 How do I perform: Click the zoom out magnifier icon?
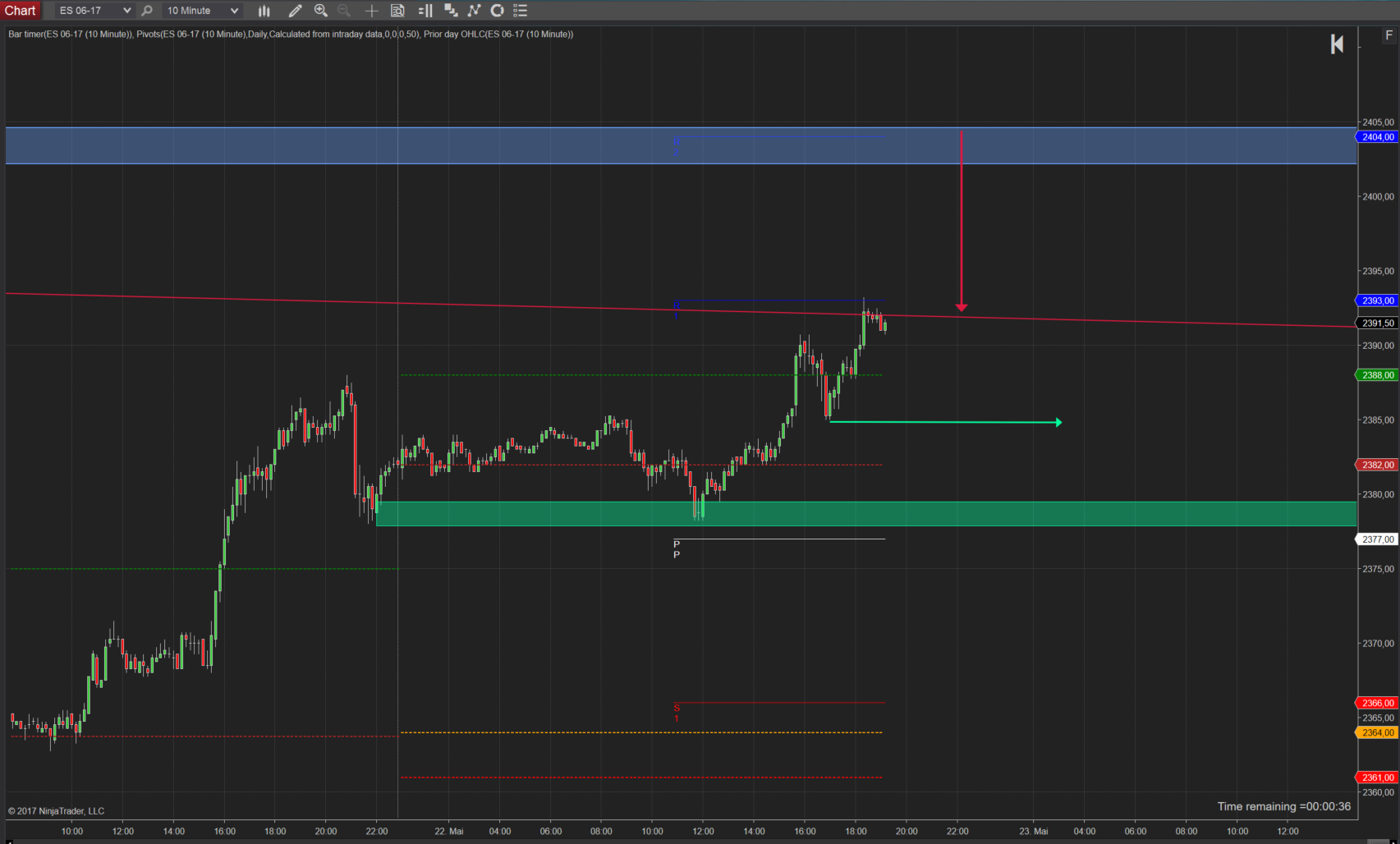(345, 11)
